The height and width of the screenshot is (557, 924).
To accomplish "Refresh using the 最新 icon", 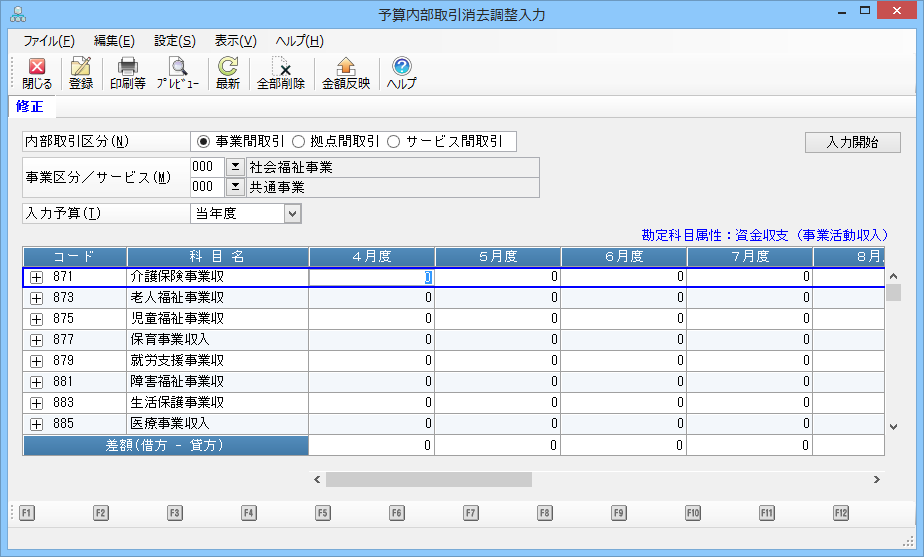I will [228, 73].
